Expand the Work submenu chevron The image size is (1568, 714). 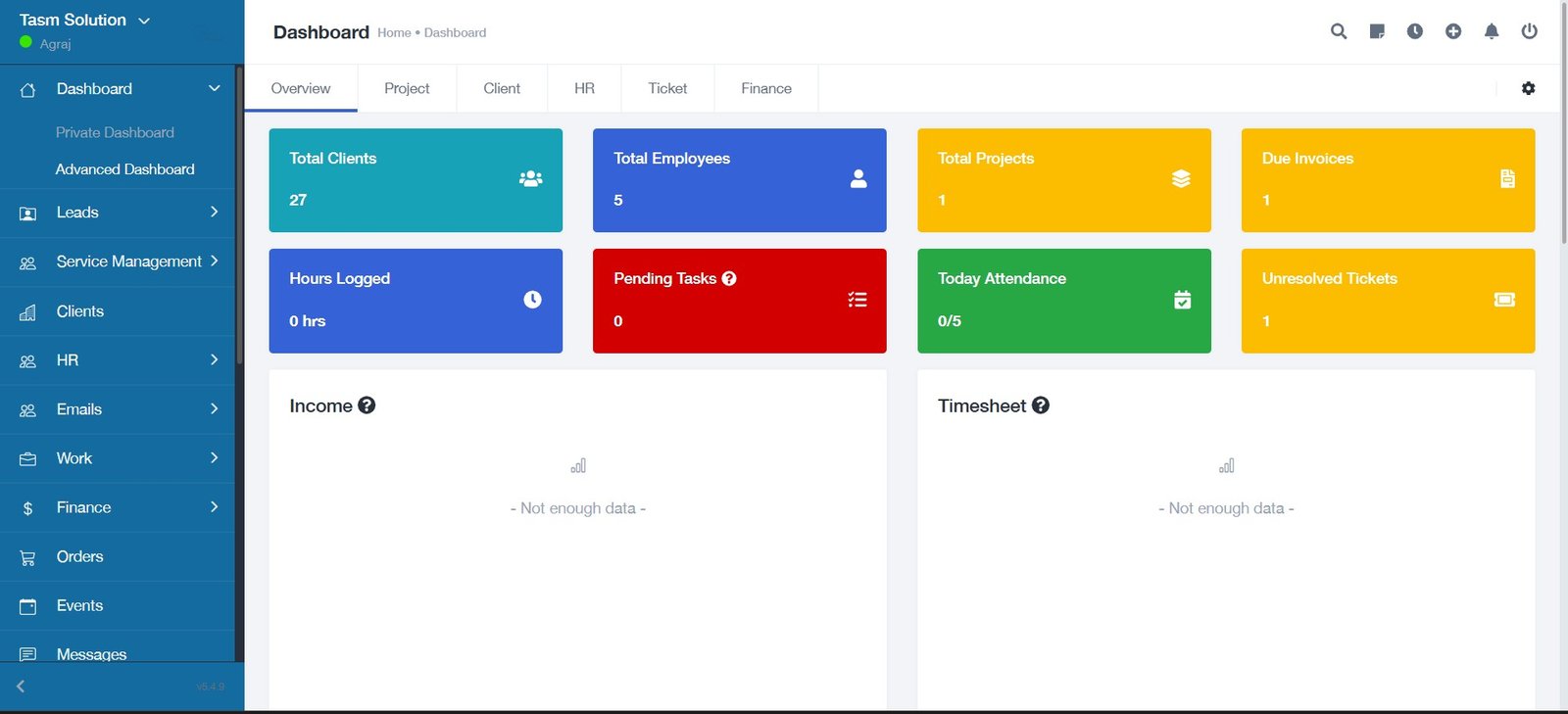[214, 457]
